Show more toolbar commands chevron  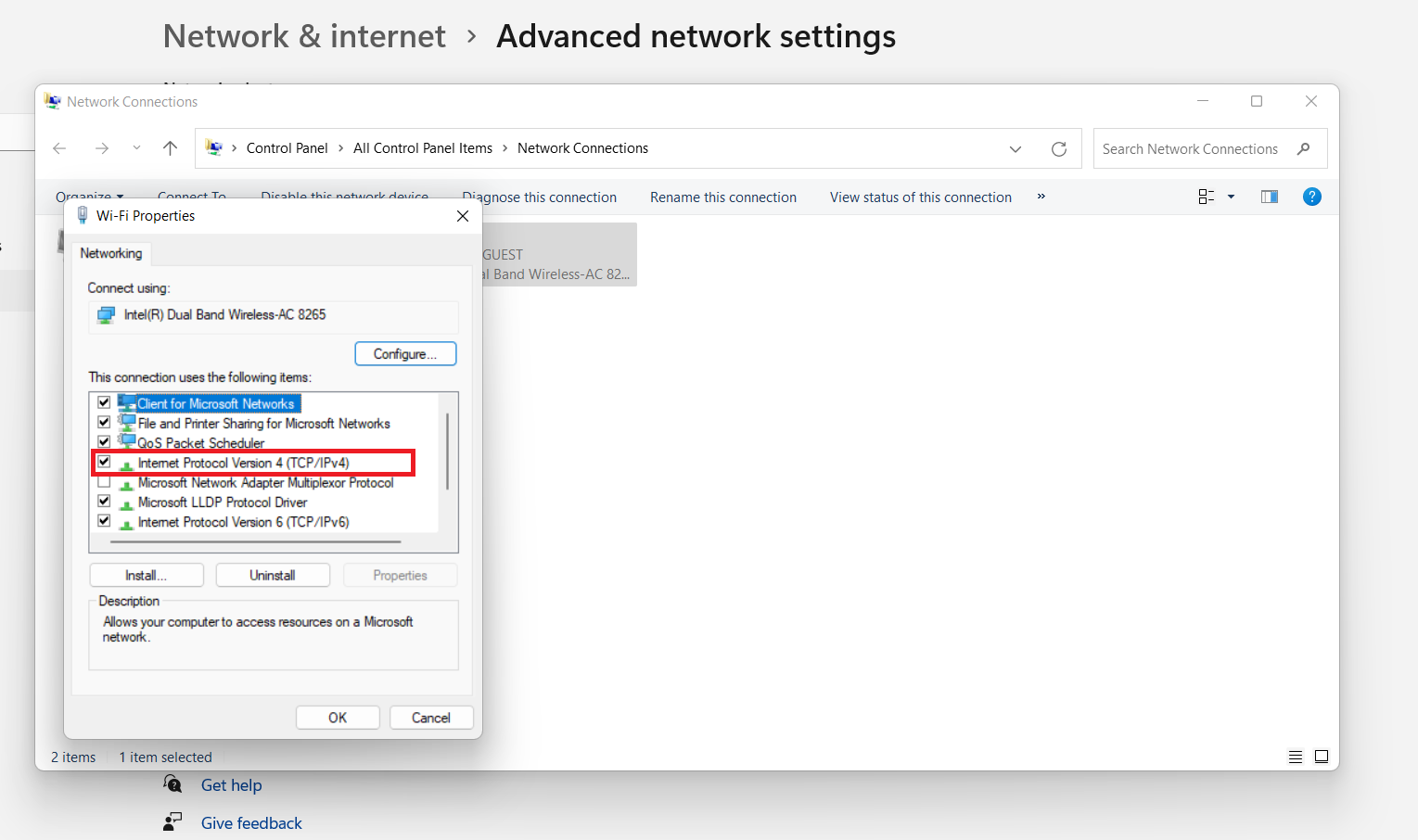click(x=1041, y=197)
